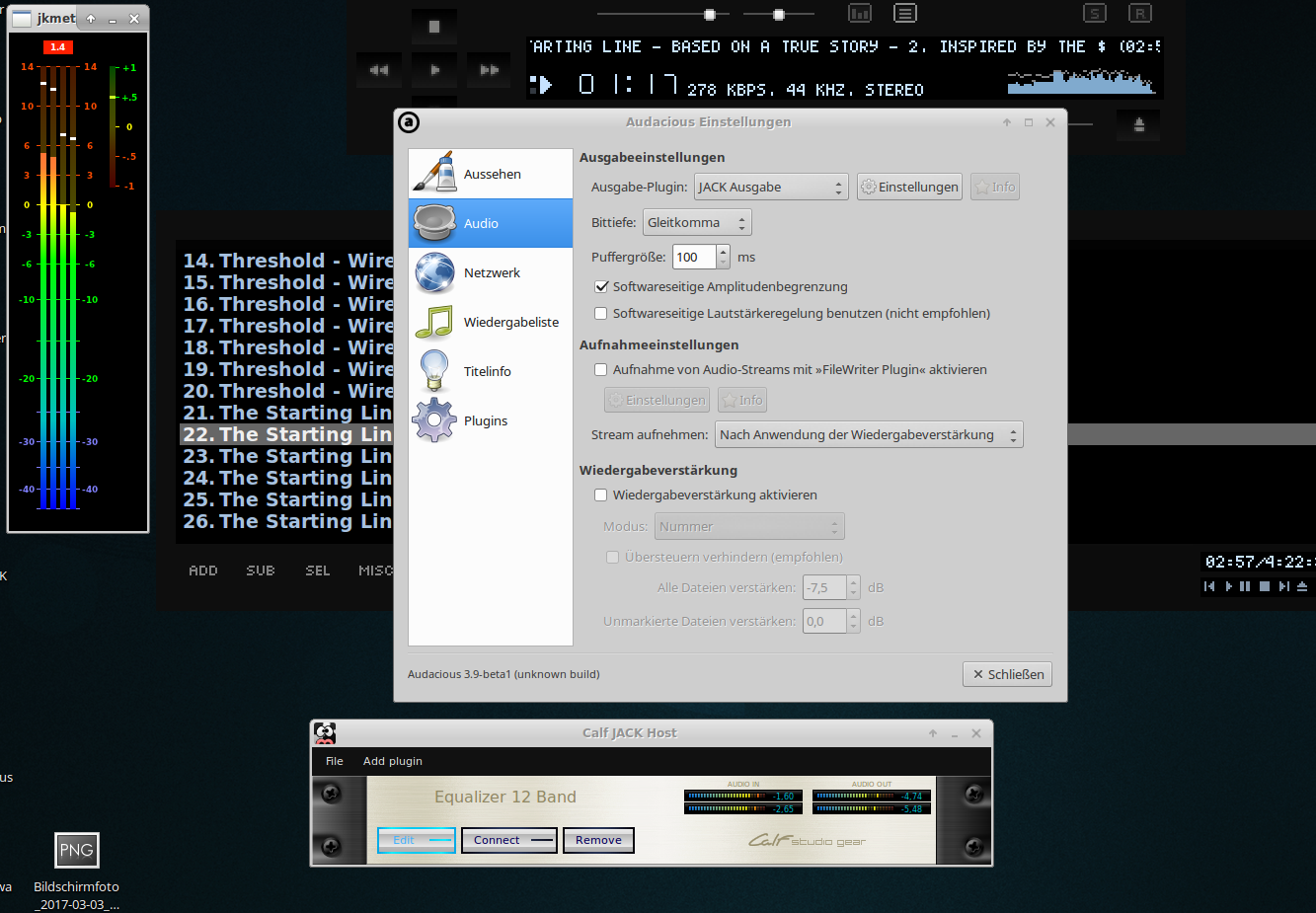Decrease Puffergröße with the down arrow

(x=724, y=263)
